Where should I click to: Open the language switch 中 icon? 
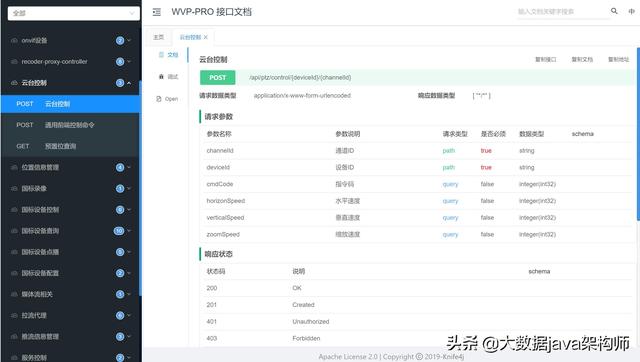click(x=631, y=11)
